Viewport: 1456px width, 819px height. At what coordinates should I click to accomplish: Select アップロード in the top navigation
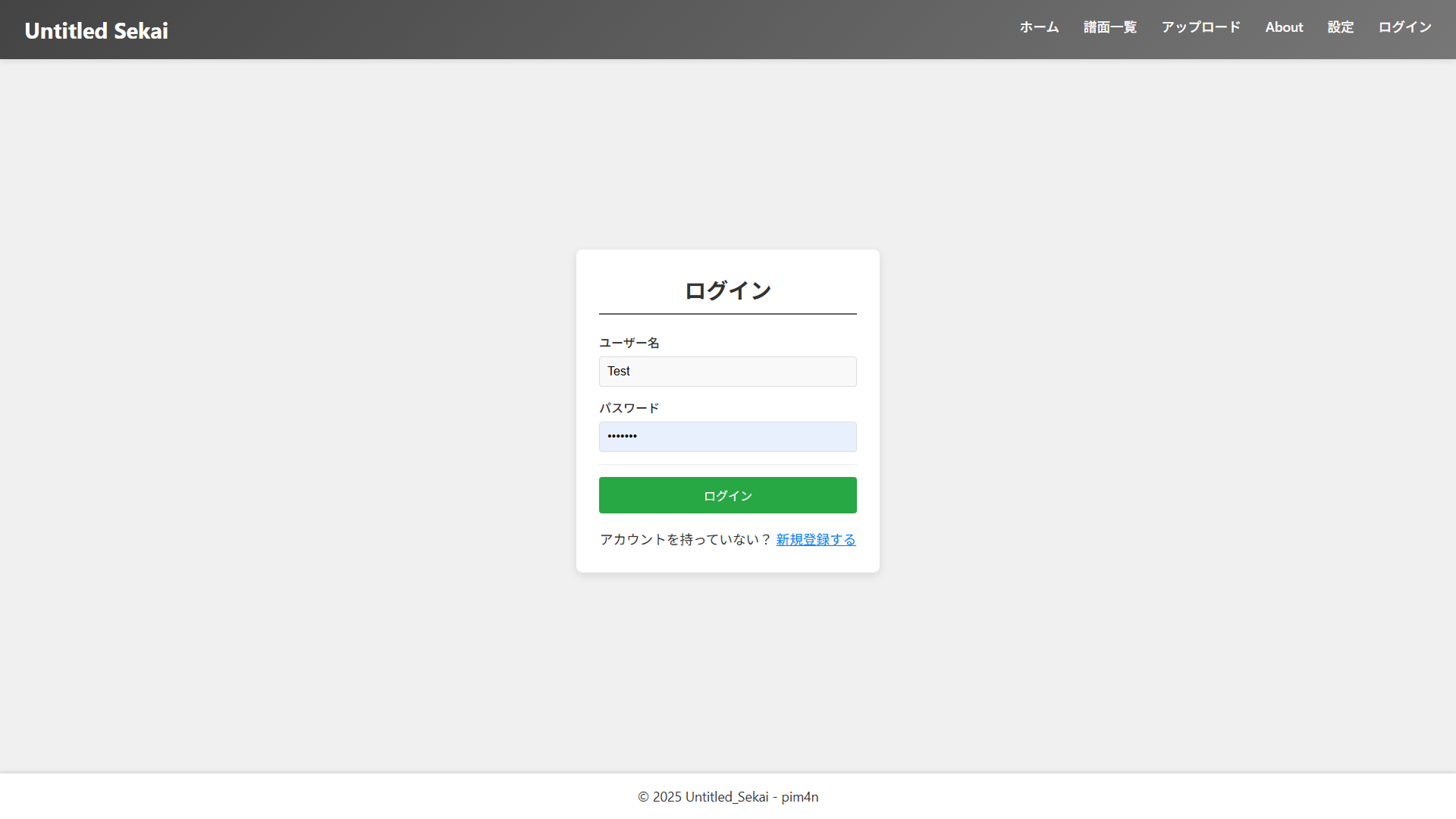1200,27
